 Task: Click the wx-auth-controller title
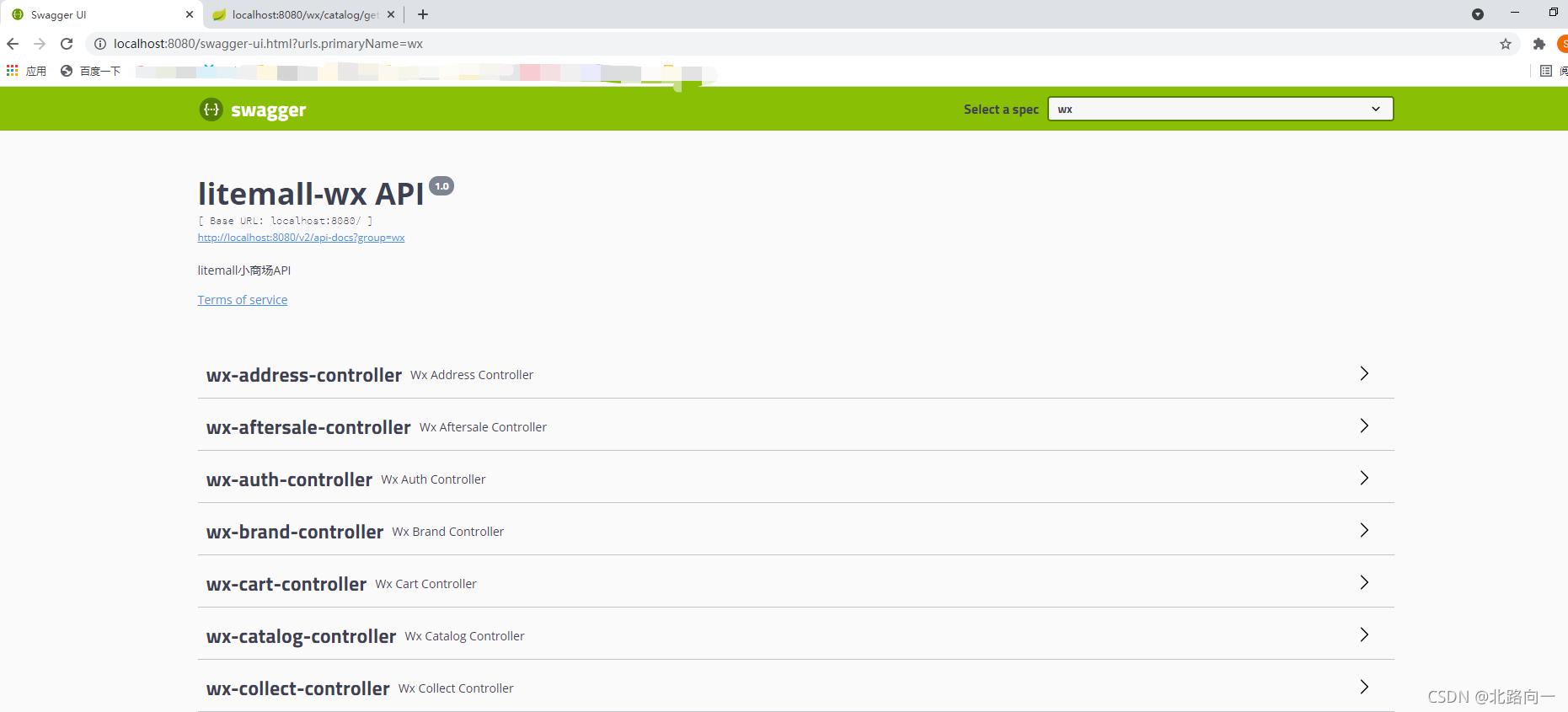289,479
